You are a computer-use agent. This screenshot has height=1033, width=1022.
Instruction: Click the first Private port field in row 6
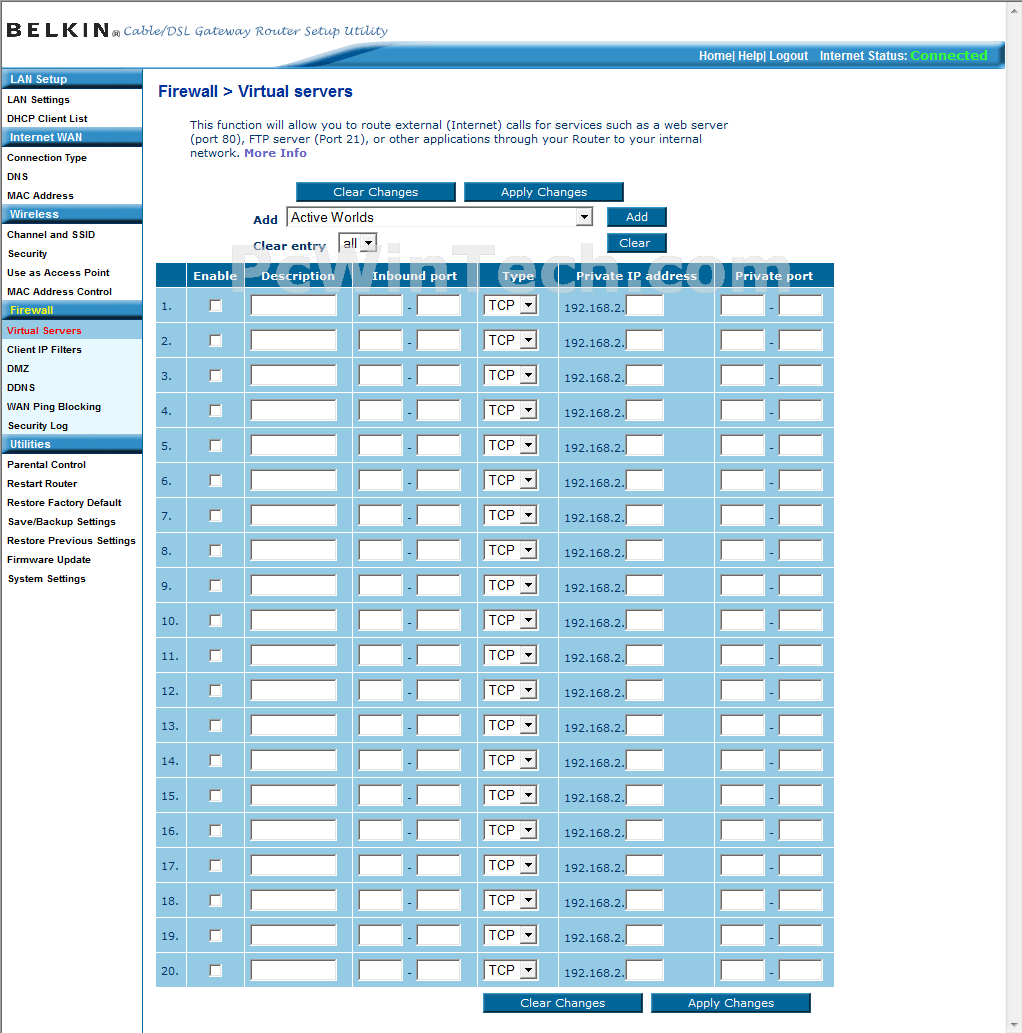point(742,480)
